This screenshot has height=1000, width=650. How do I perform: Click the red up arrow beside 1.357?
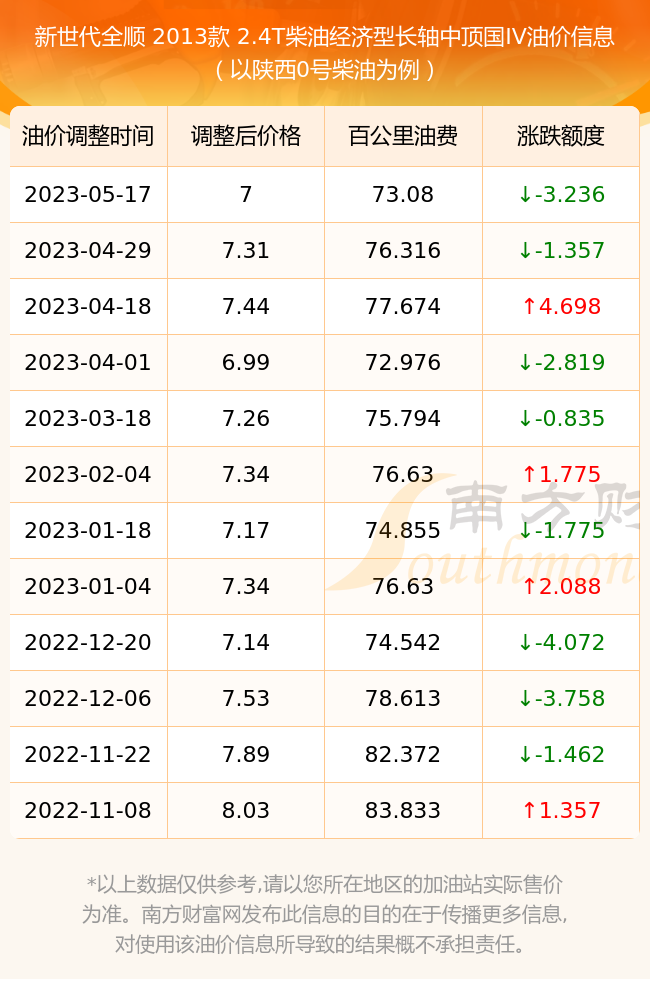(x=529, y=811)
